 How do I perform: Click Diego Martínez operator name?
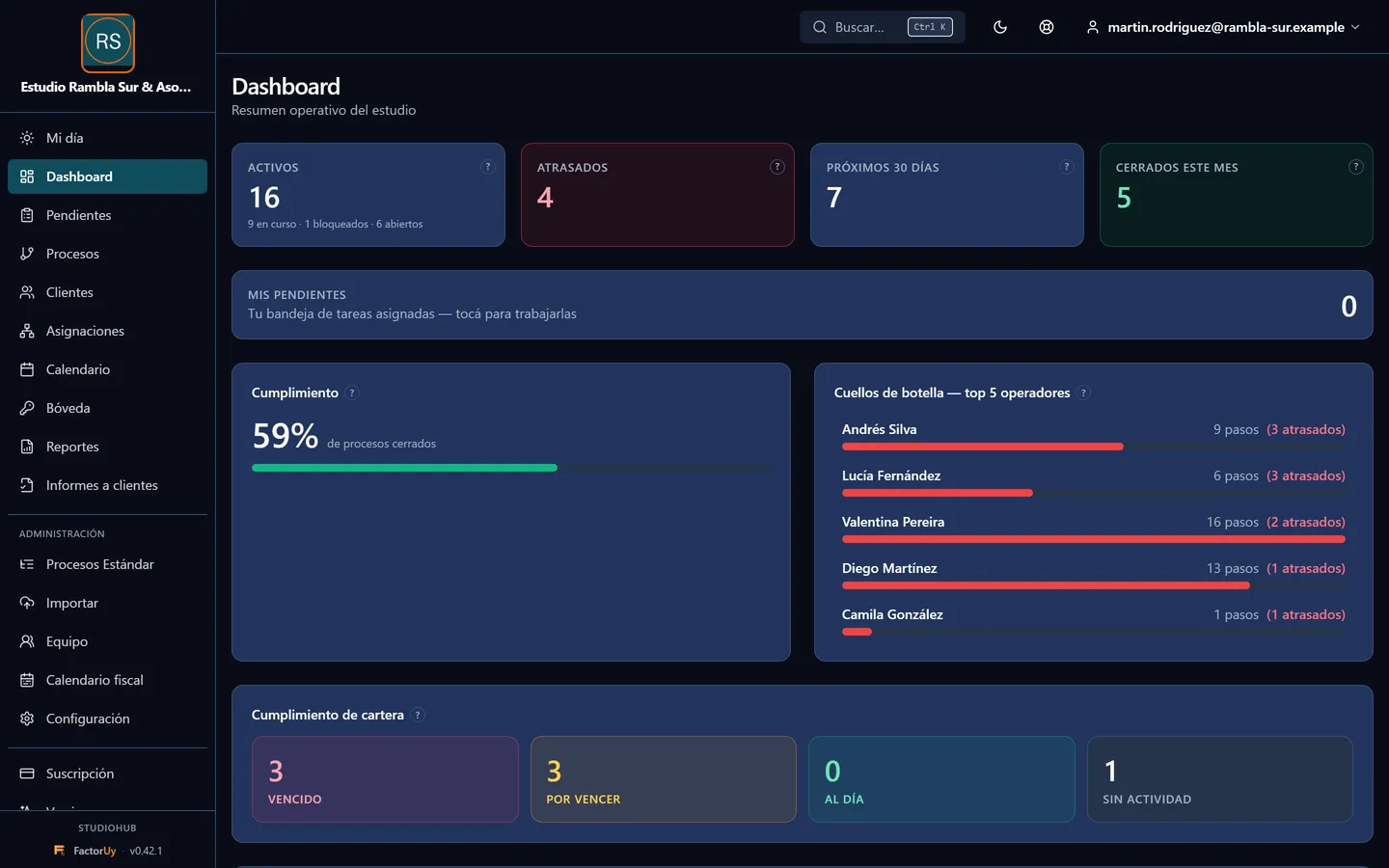(889, 568)
